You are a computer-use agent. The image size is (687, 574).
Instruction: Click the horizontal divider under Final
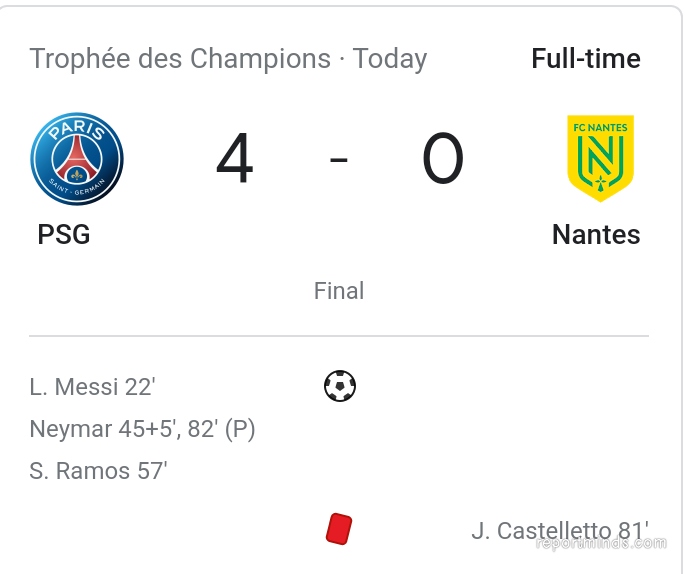tap(339, 336)
